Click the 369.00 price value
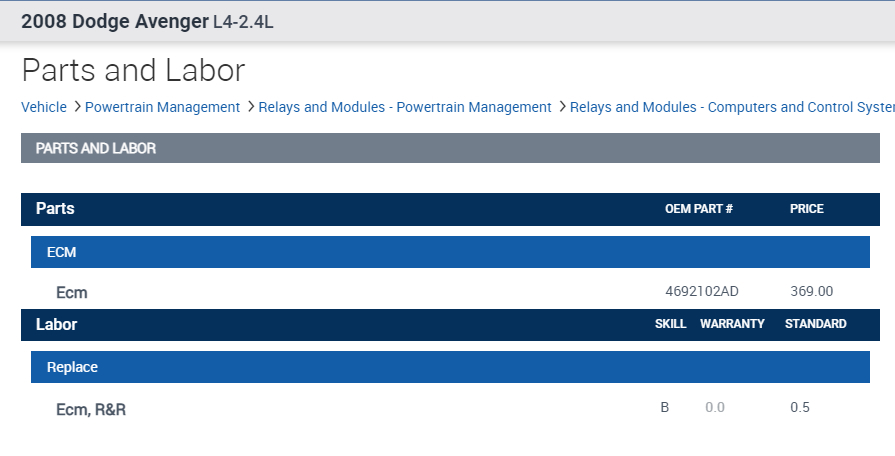Image resolution: width=895 pixels, height=456 pixels. click(x=811, y=292)
